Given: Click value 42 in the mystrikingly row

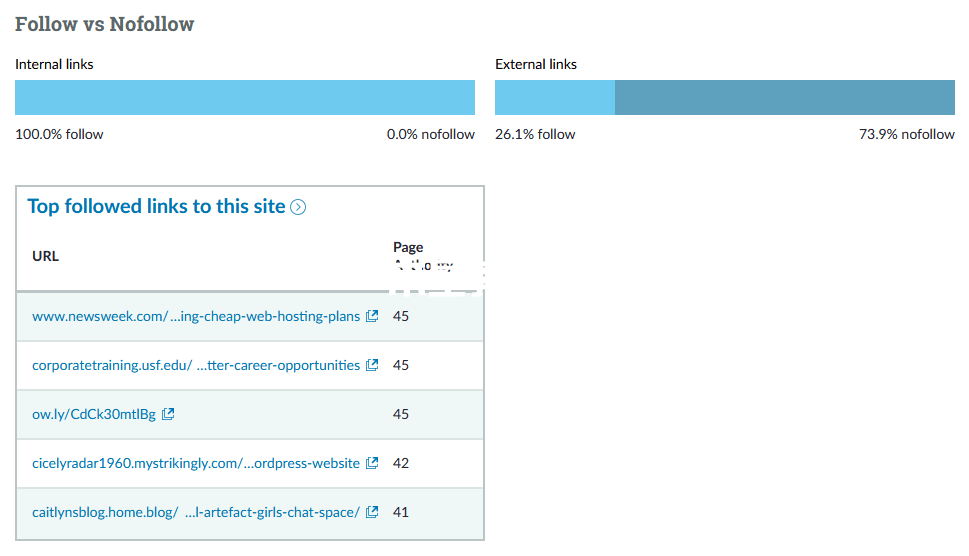Looking at the screenshot, I should (x=400, y=463).
